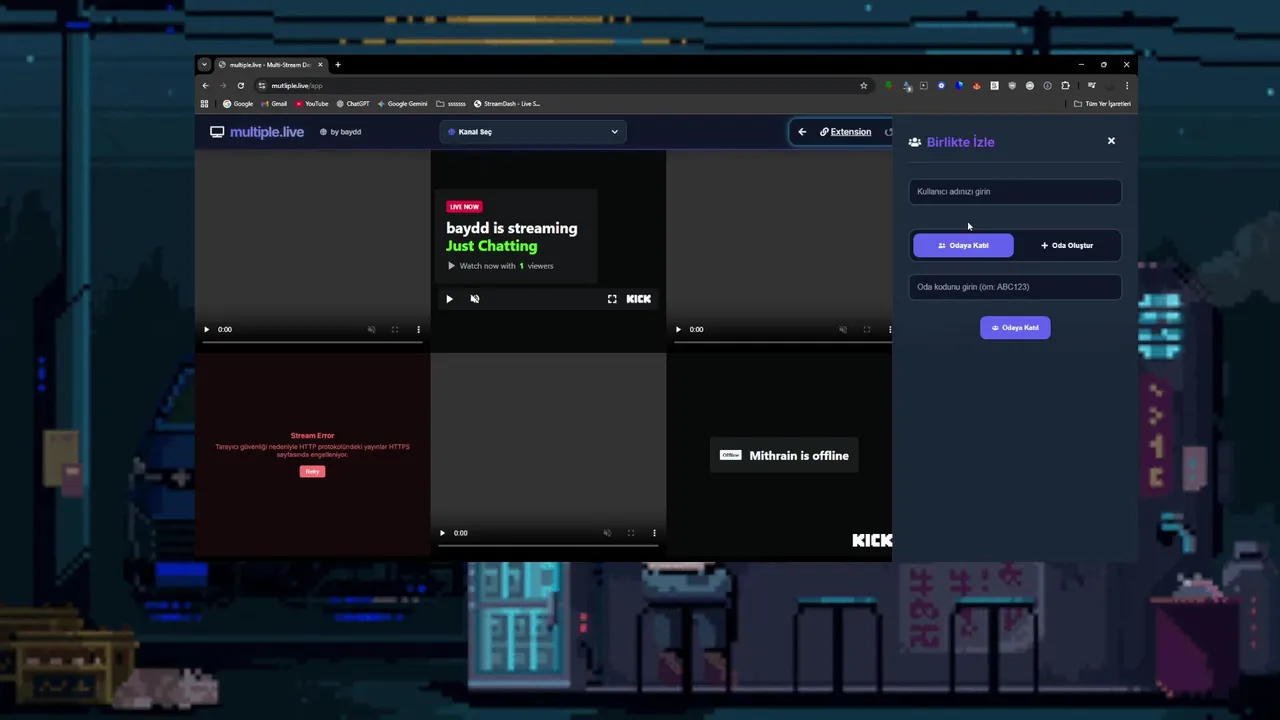1280x720 pixels.
Task: Click the KICK logo in Mithrain player
Action: [872, 540]
